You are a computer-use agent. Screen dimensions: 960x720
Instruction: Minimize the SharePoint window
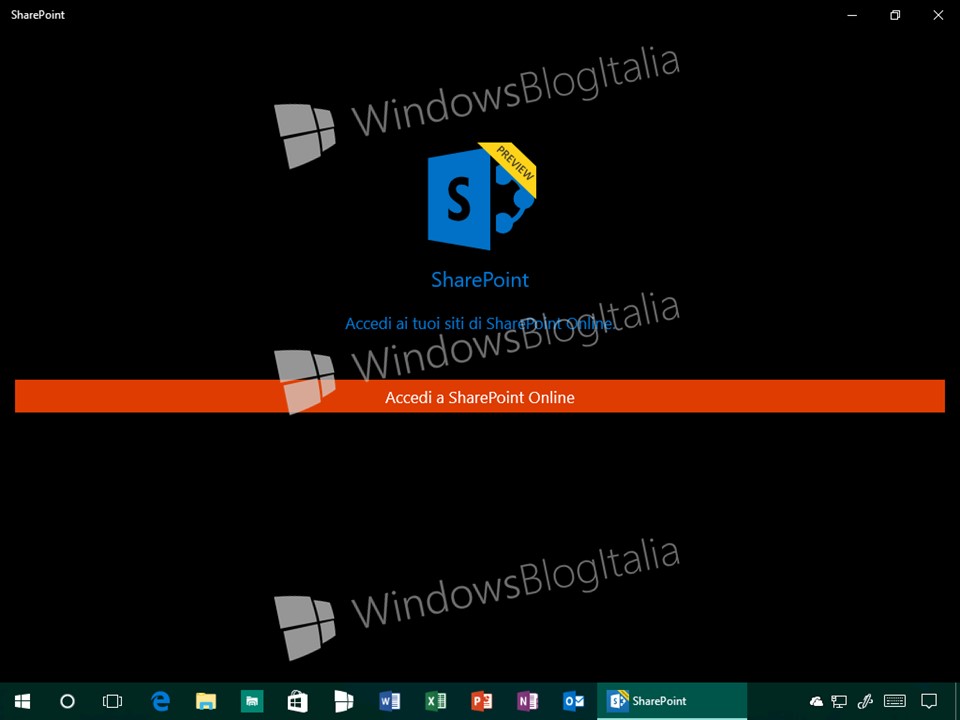(x=852, y=15)
